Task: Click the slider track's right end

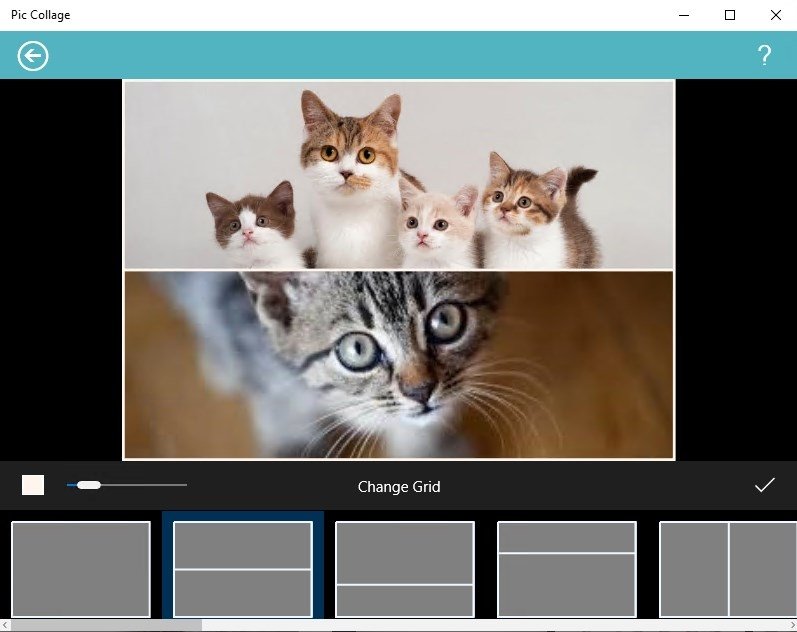Action: click(185, 485)
